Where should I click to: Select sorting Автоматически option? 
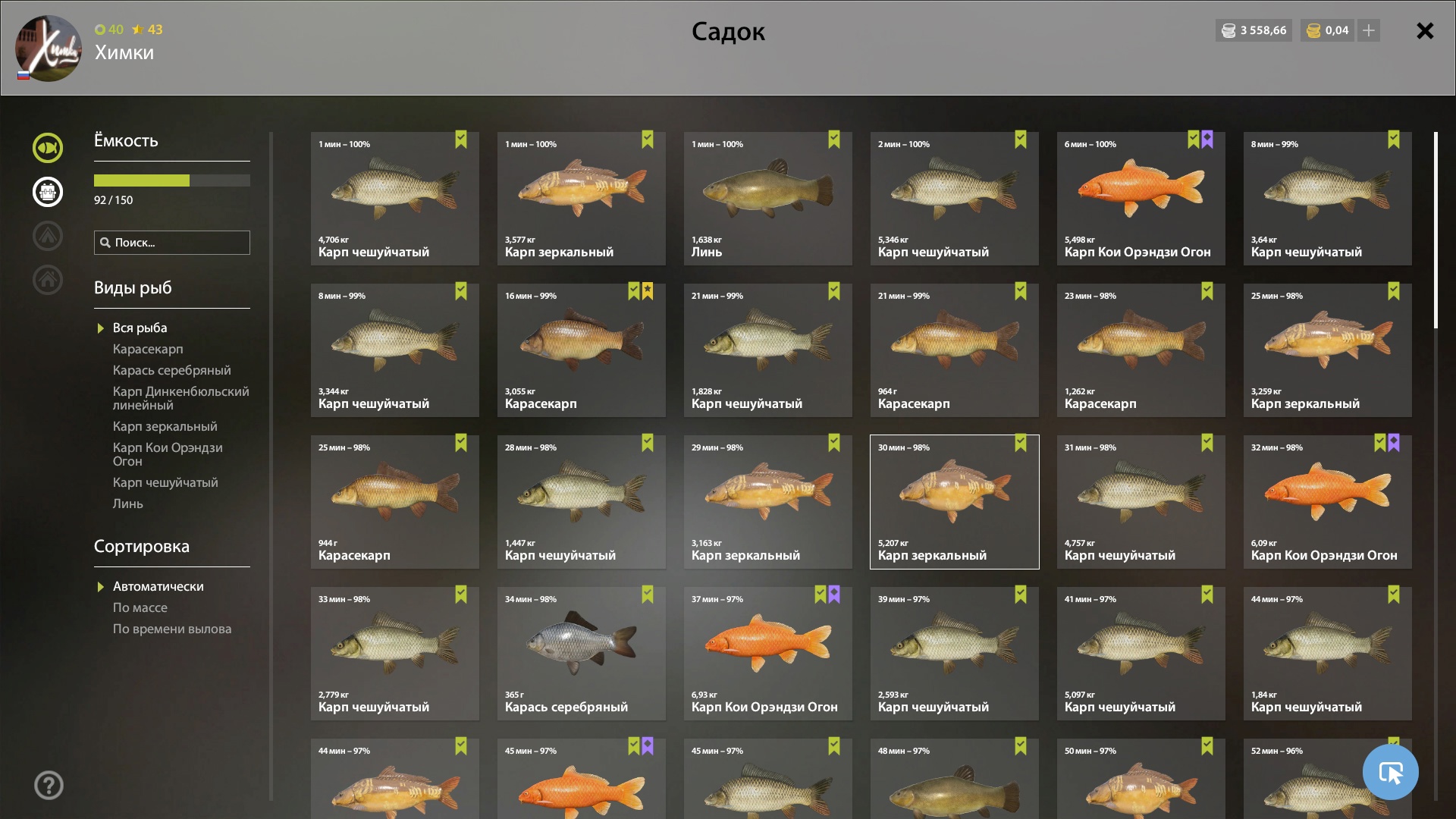(x=158, y=586)
